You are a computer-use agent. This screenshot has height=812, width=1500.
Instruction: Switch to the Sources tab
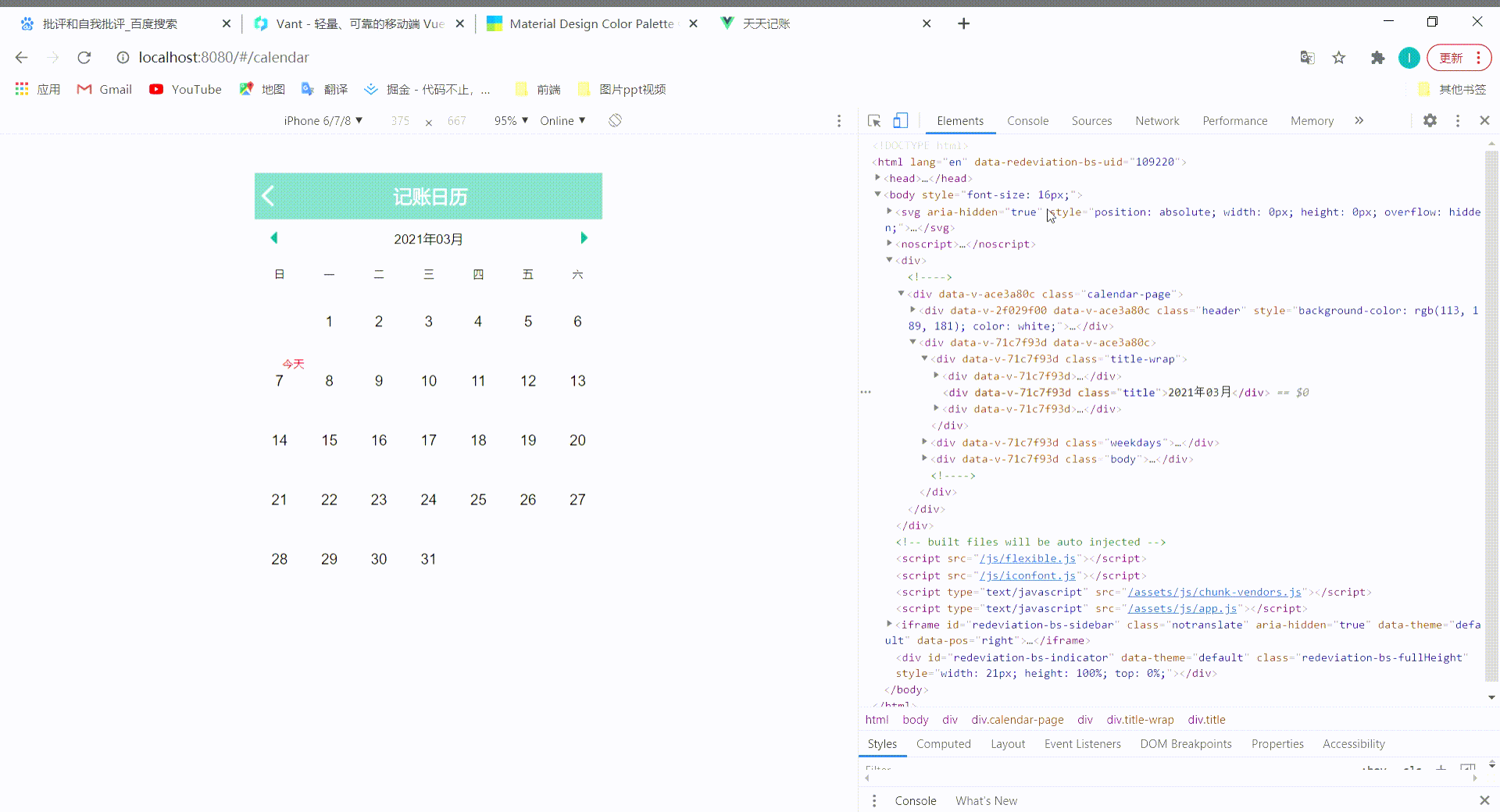[x=1091, y=120]
